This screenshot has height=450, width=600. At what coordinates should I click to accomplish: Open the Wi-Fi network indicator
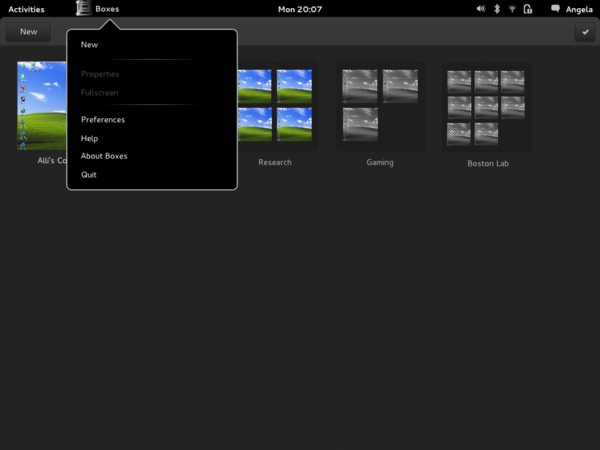[512, 9]
